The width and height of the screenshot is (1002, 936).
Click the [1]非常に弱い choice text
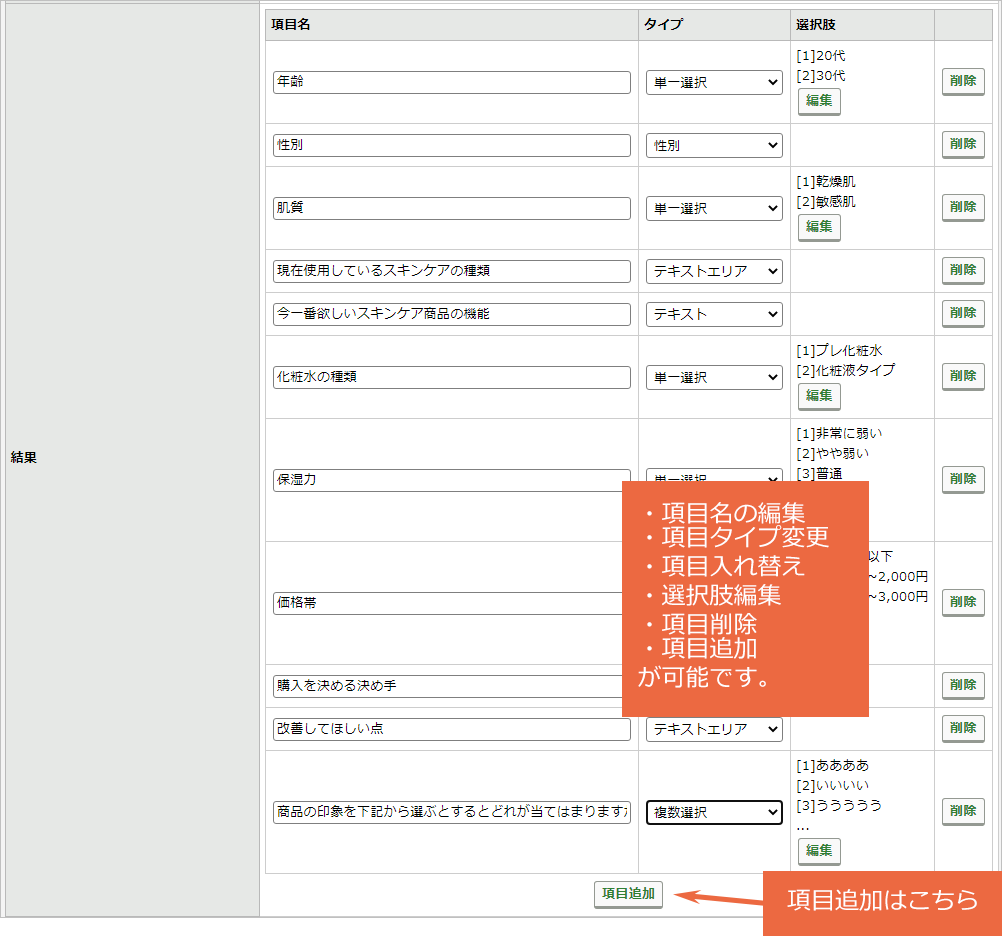839,434
